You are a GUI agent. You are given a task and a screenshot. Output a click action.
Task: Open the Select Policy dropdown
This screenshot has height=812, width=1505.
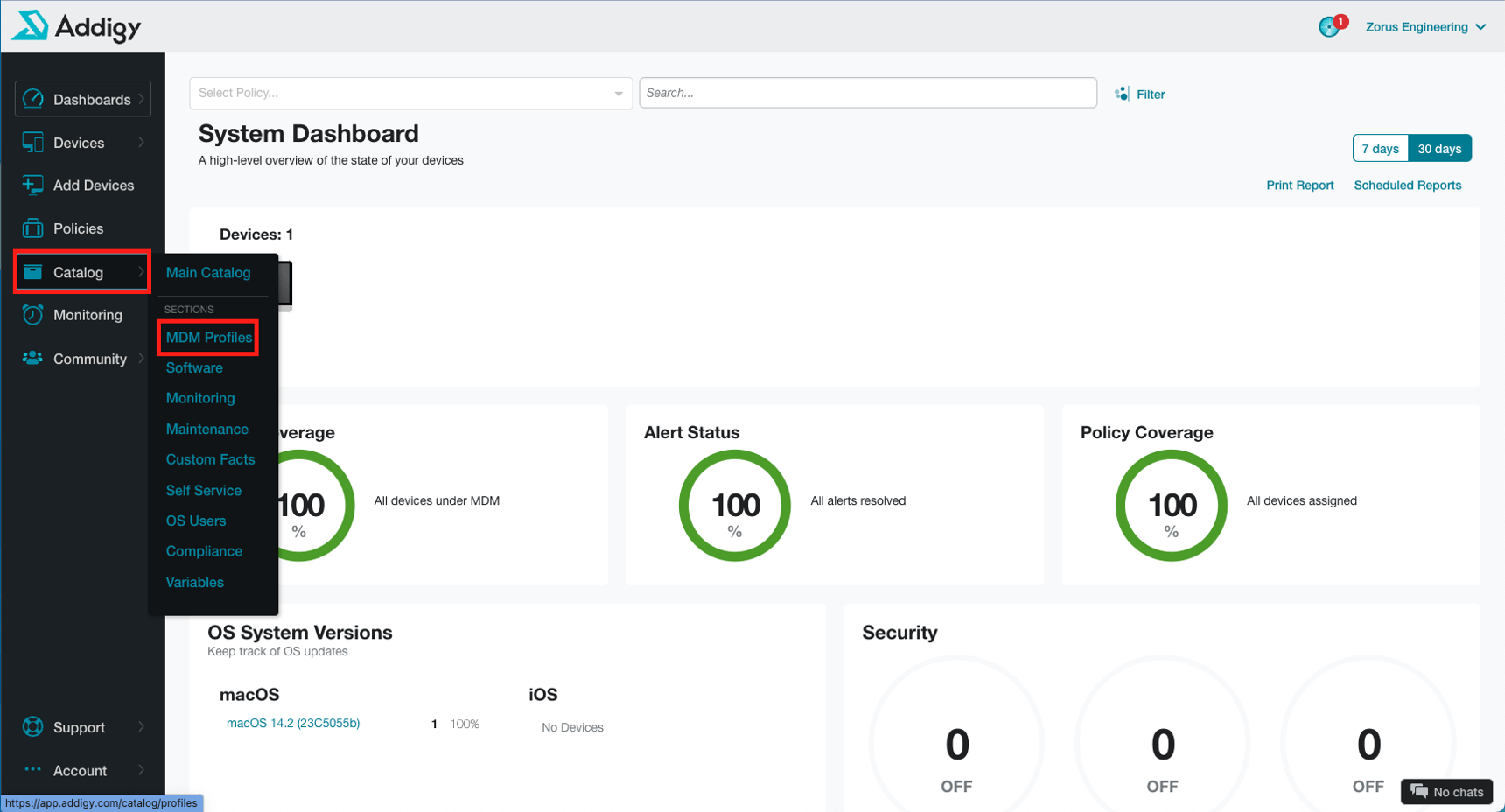409,93
